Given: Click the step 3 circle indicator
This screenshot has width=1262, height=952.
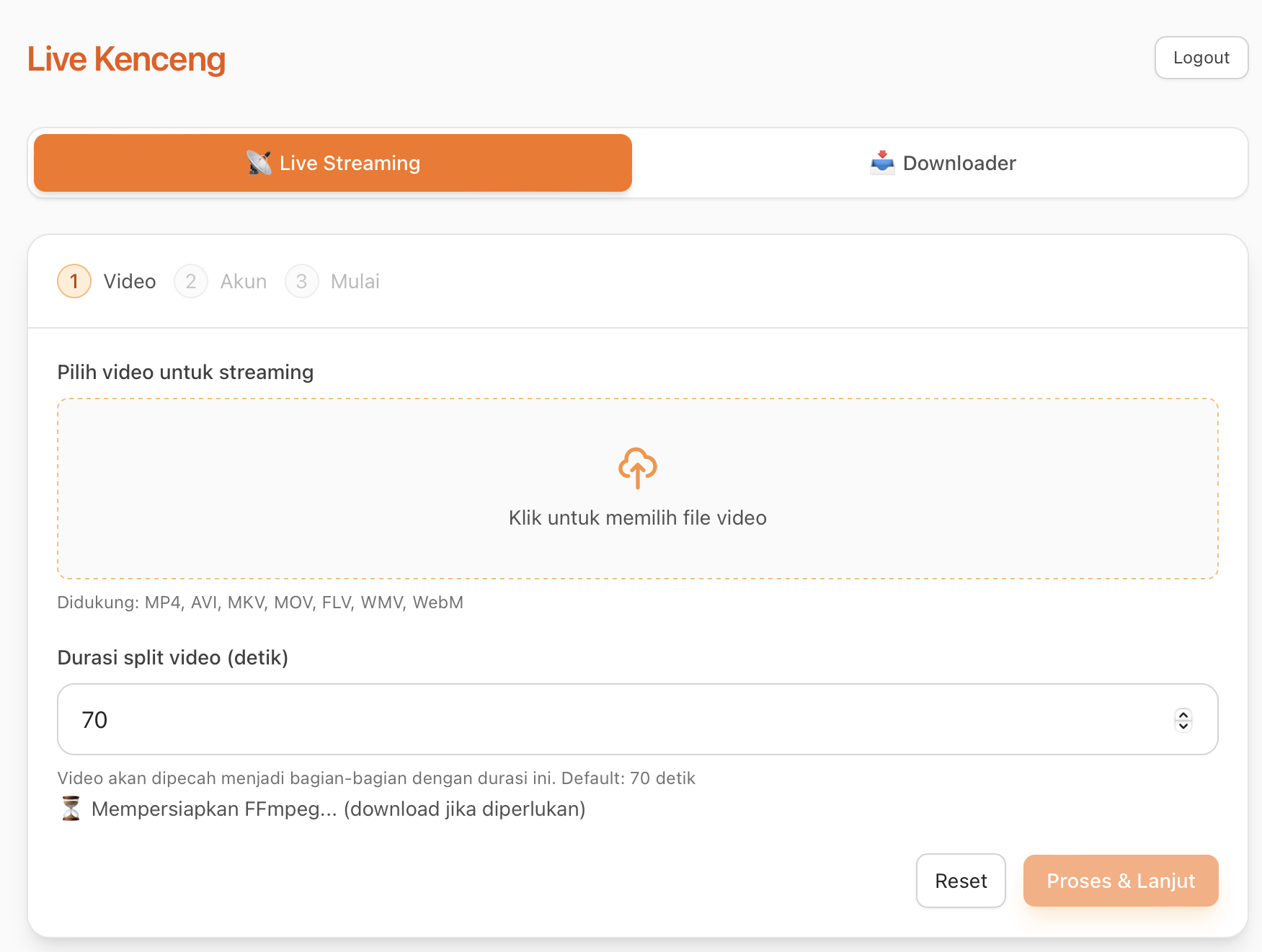Looking at the screenshot, I should [301, 281].
